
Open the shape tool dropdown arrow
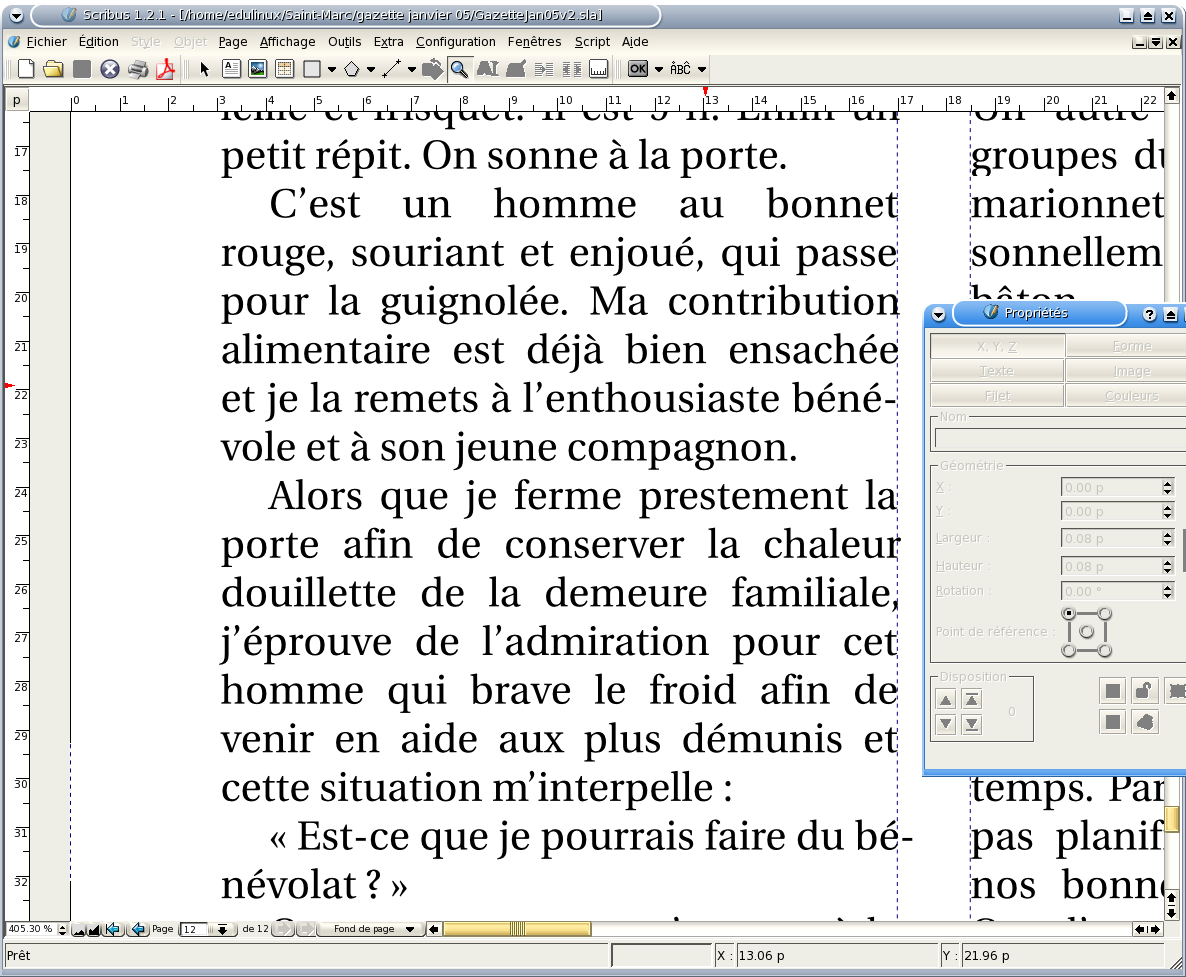pos(331,70)
